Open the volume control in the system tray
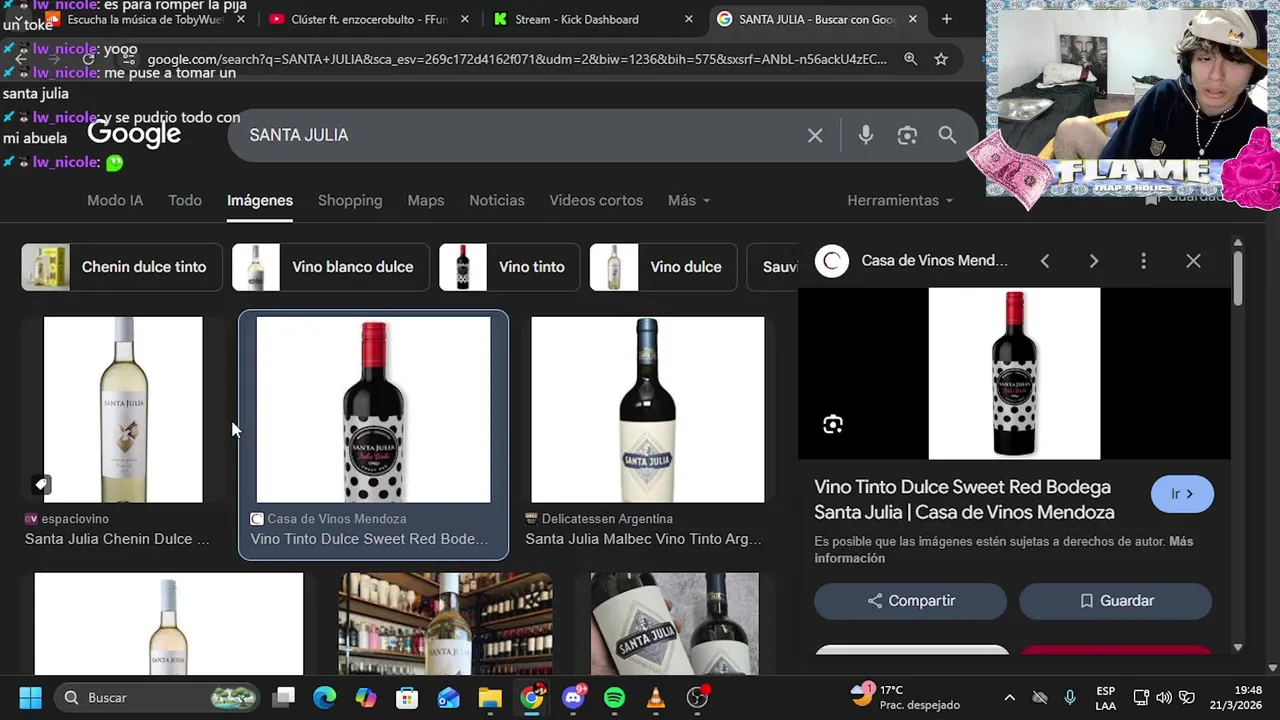The height and width of the screenshot is (720, 1280). pyautogui.click(x=1164, y=697)
